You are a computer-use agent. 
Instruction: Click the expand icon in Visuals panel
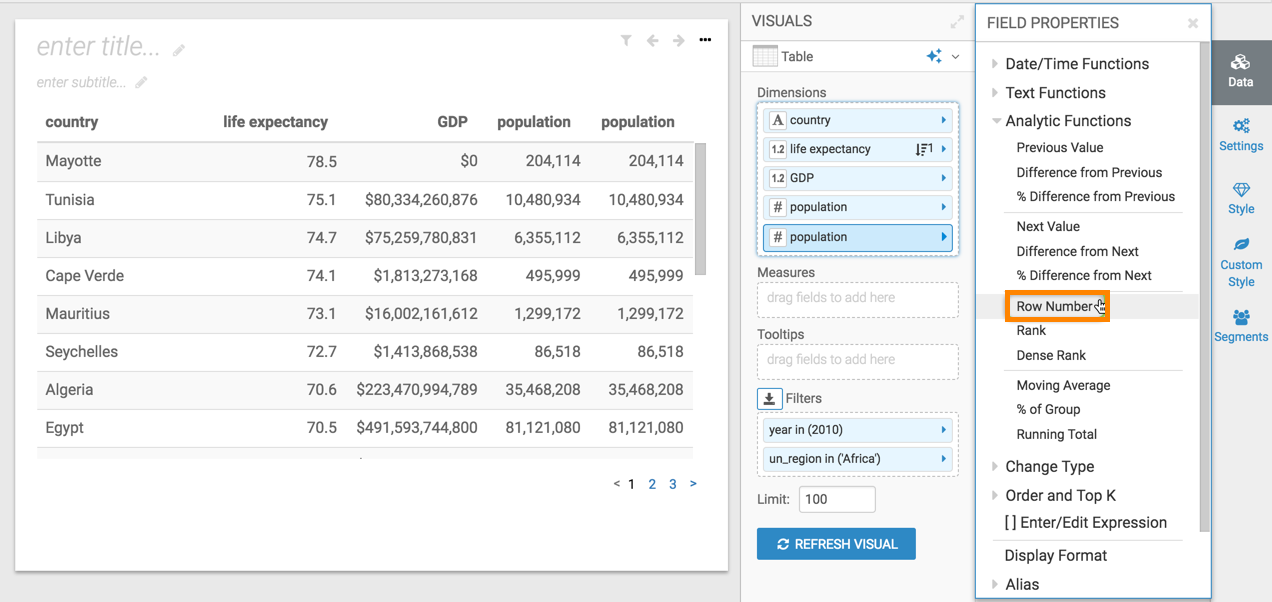[x=957, y=22]
